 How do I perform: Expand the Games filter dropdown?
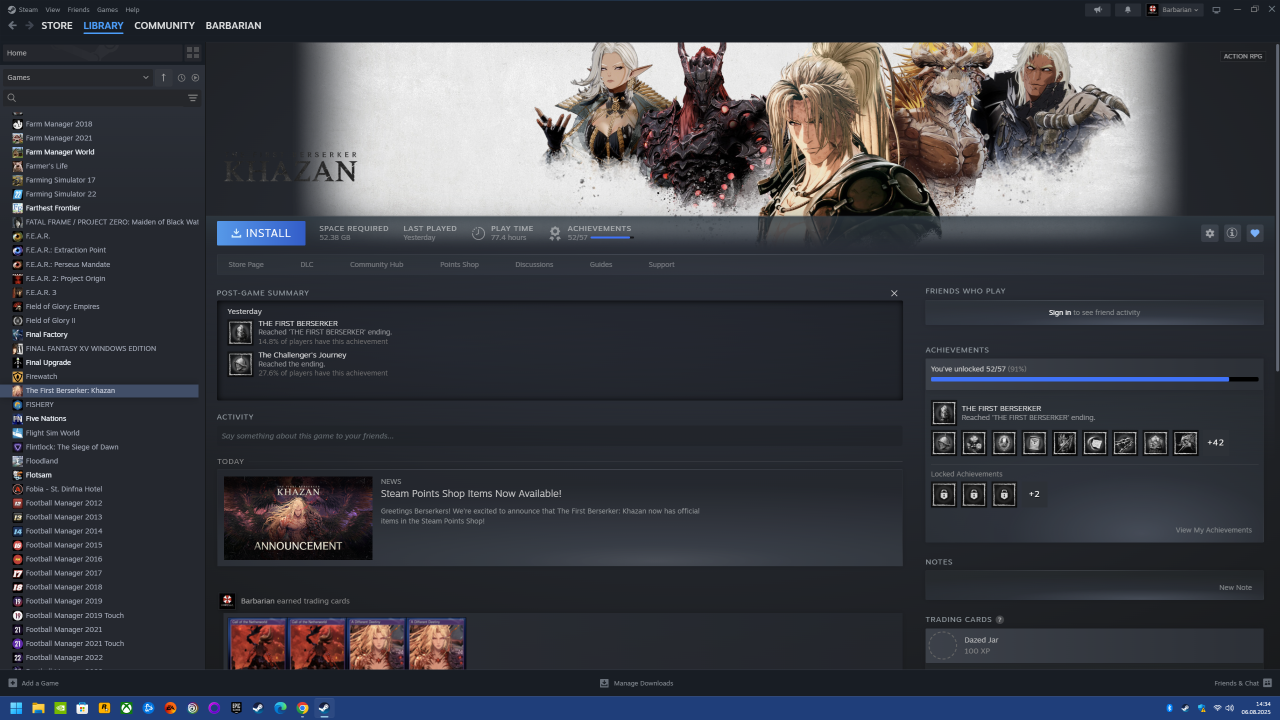tap(146, 78)
